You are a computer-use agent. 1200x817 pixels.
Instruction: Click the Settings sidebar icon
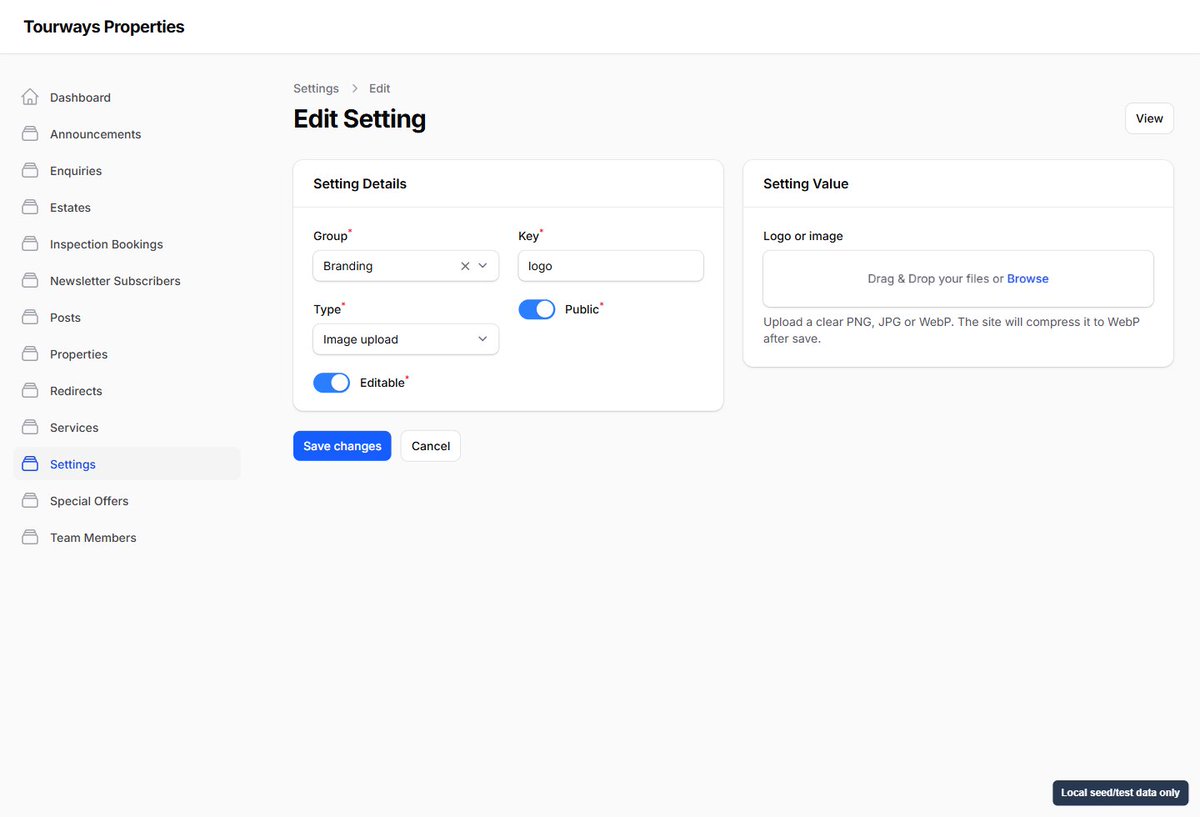click(x=30, y=464)
